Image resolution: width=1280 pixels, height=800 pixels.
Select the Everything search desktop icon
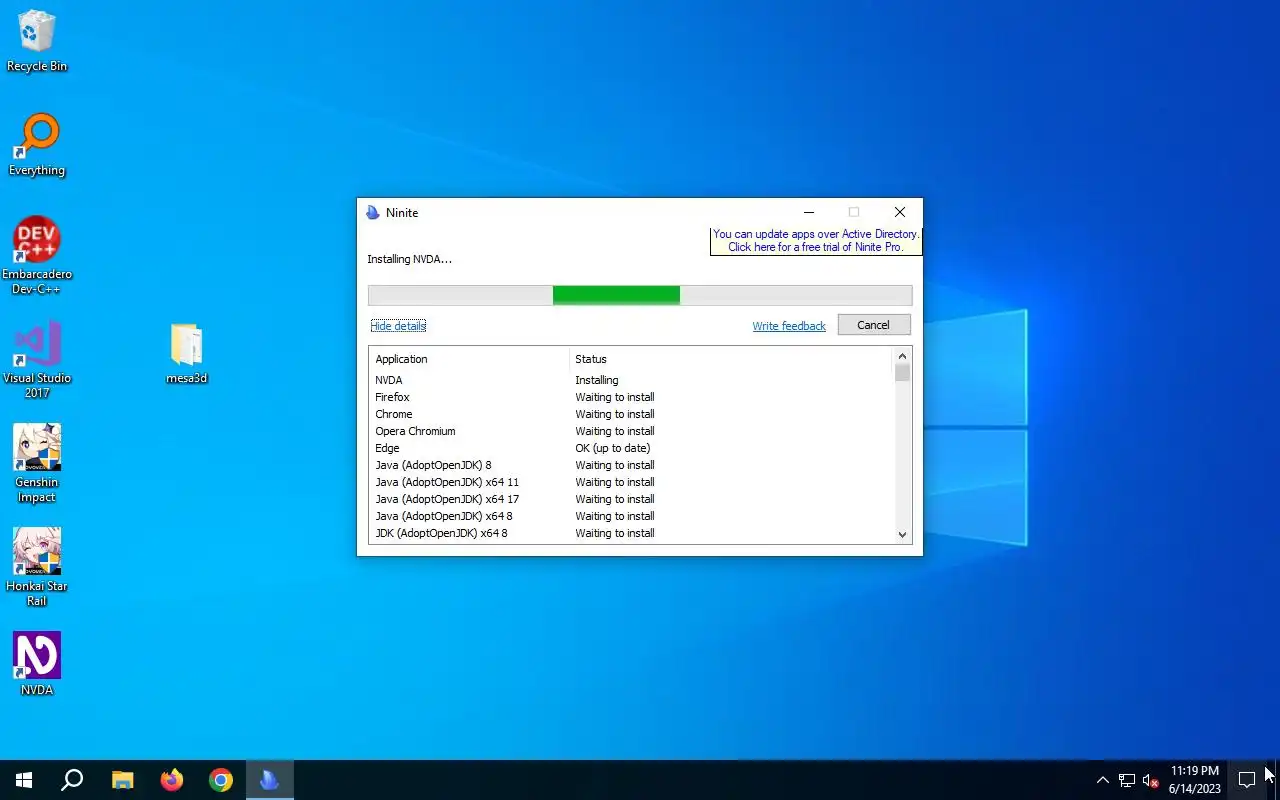pyautogui.click(x=37, y=145)
